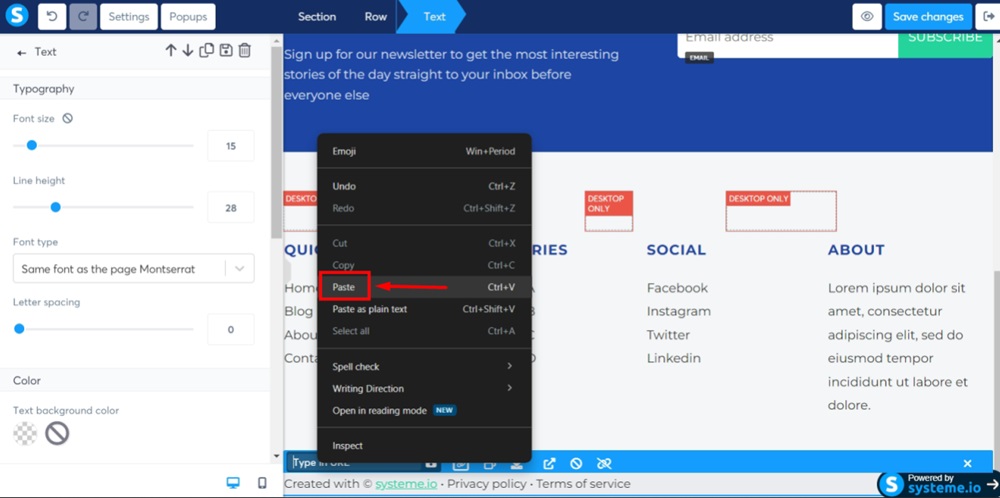1000x498 pixels.
Task: Click Save changes
Action: (928, 17)
